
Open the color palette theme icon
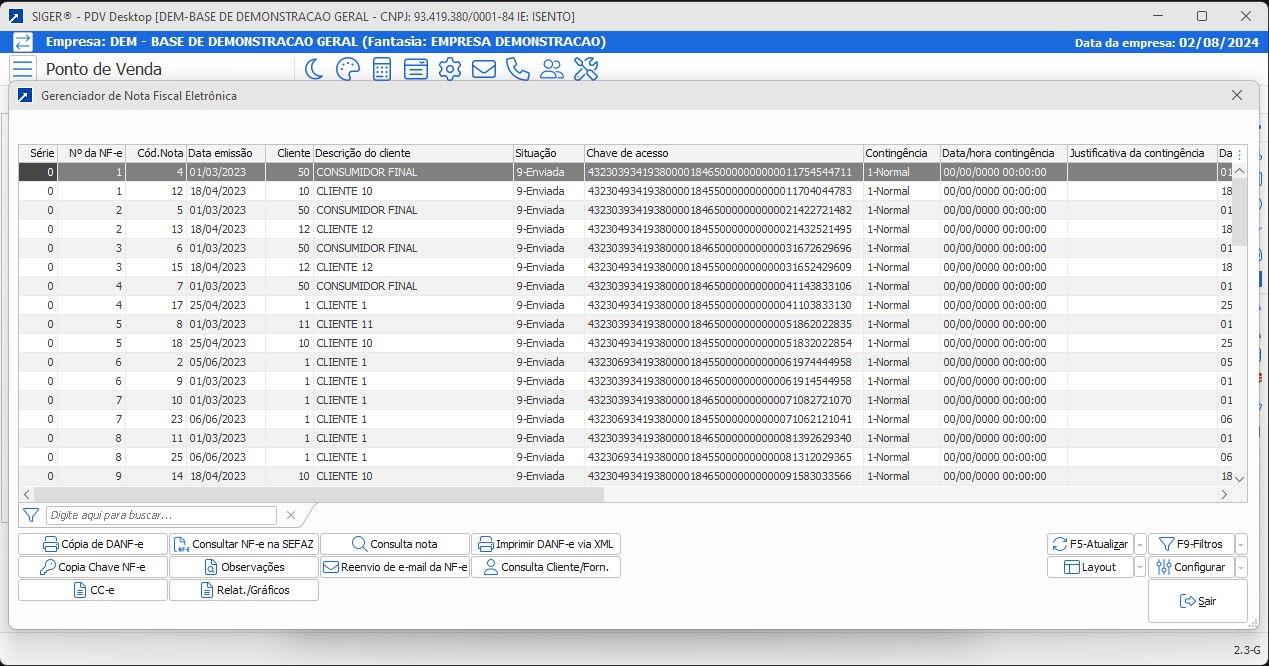tap(347, 69)
